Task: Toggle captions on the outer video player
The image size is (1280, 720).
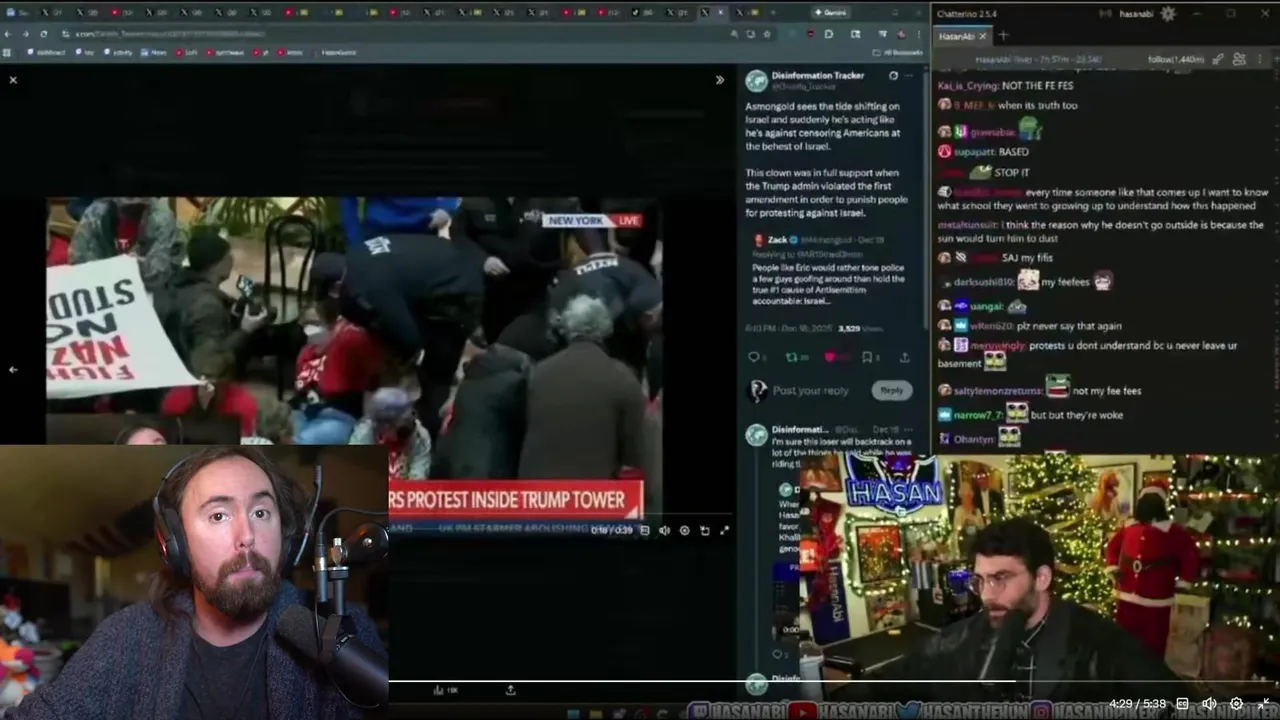Action: (1182, 703)
